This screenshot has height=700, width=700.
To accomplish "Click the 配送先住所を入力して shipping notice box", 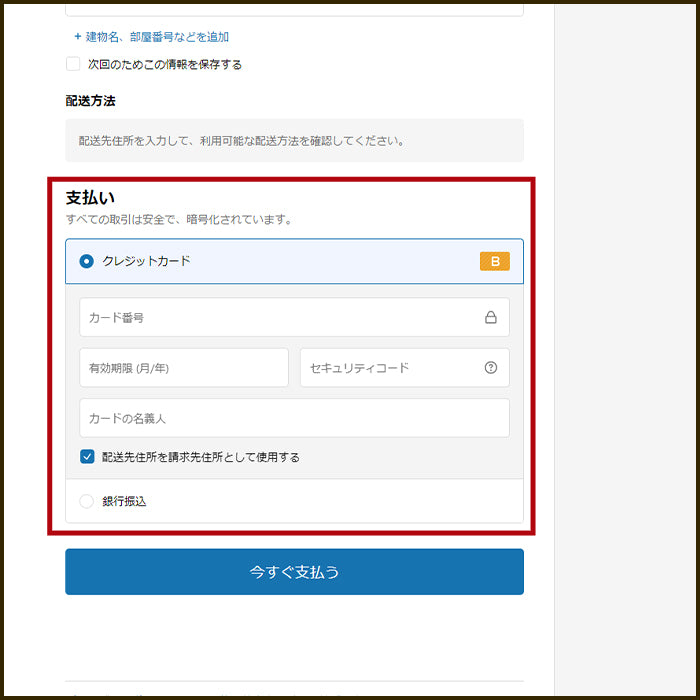I will tap(294, 141).
